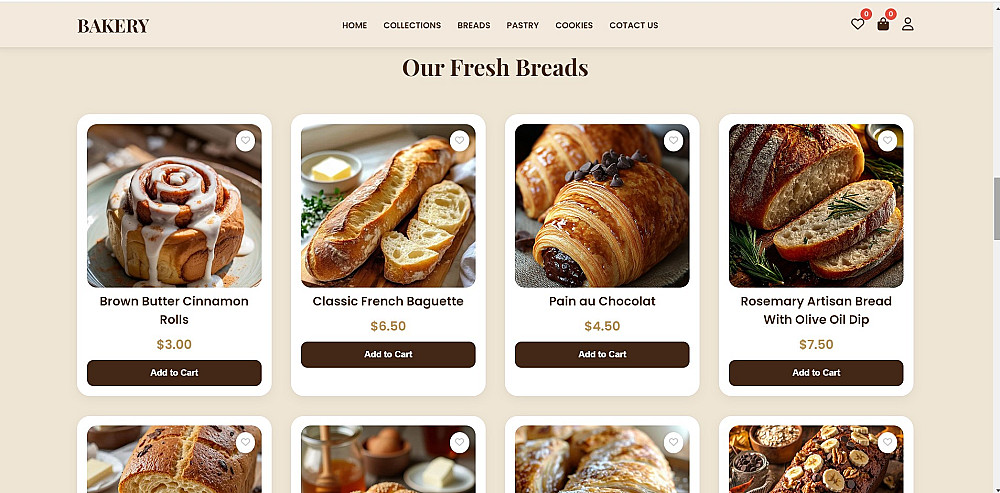
Task: Click heart on the honey jar product card
Action: [x=459, y=442]
